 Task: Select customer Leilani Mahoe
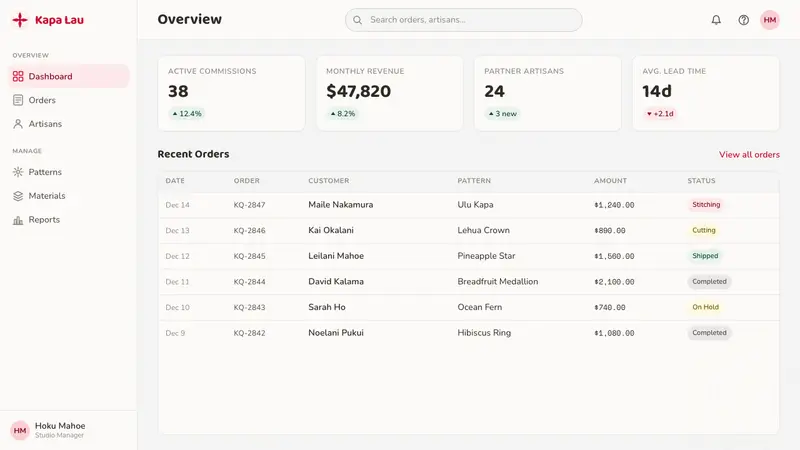(x=336, y=256)
